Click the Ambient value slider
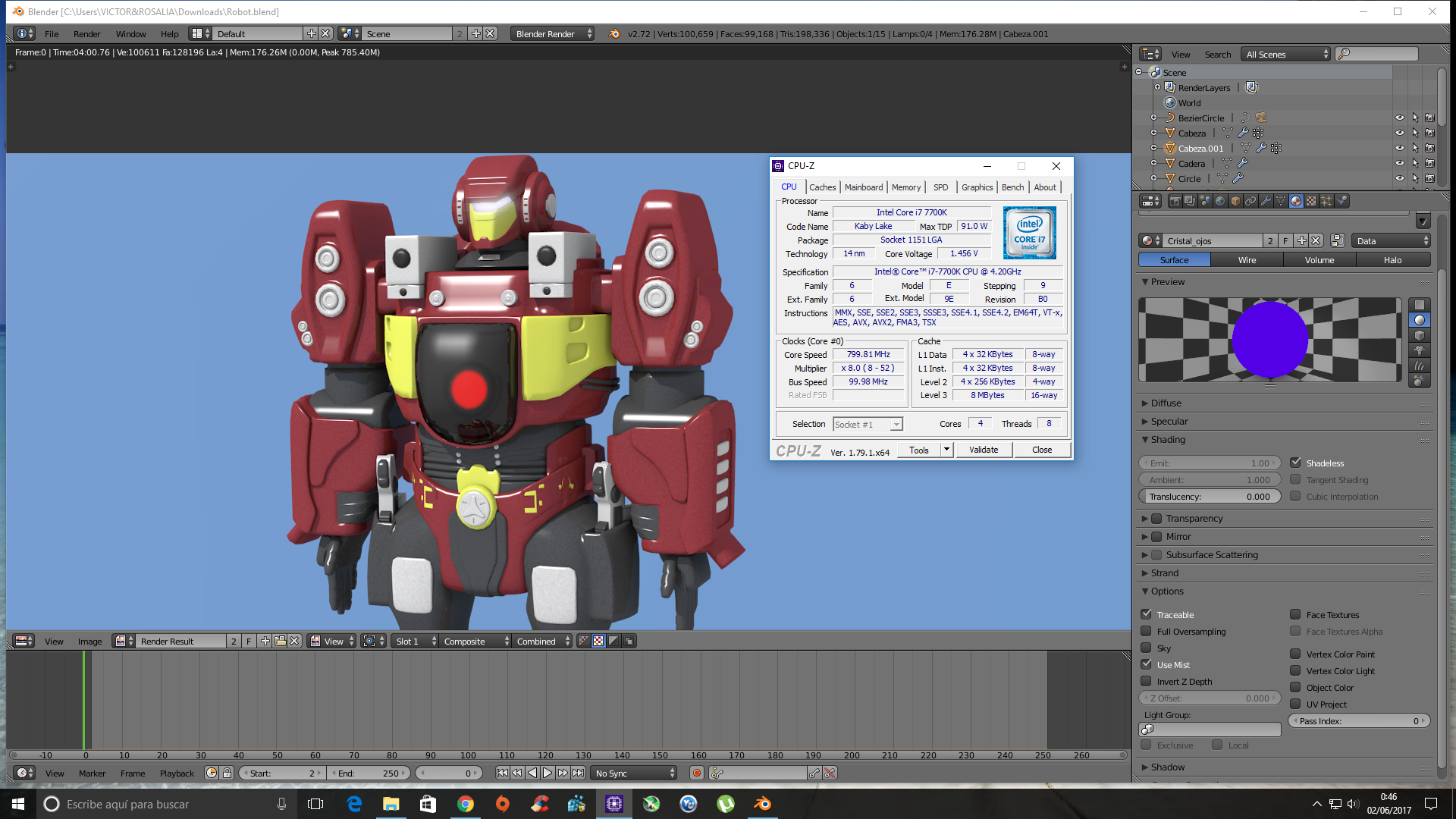 1210,480
